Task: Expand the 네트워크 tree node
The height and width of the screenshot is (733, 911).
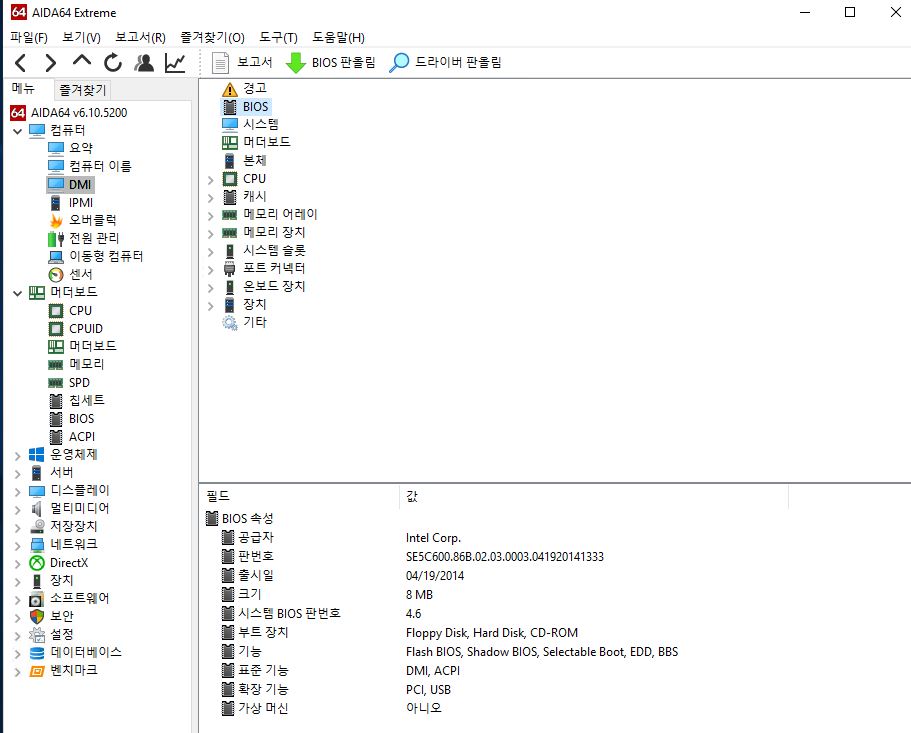Action: coord(17,545)
